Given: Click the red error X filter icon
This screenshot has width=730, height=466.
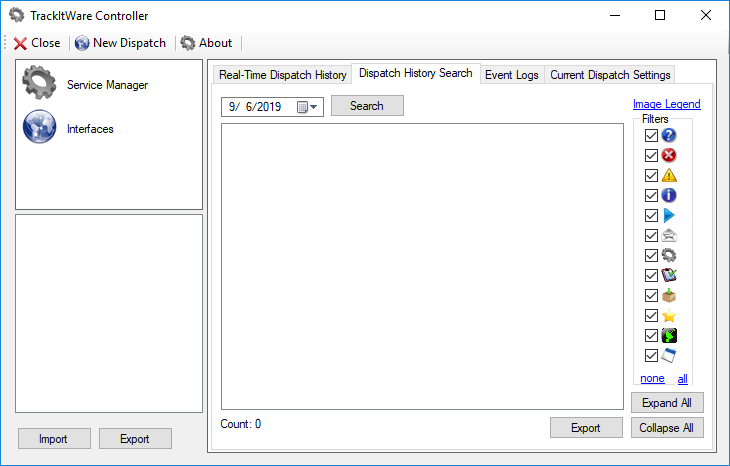Looking at the screenshot, I should [669, 155].
